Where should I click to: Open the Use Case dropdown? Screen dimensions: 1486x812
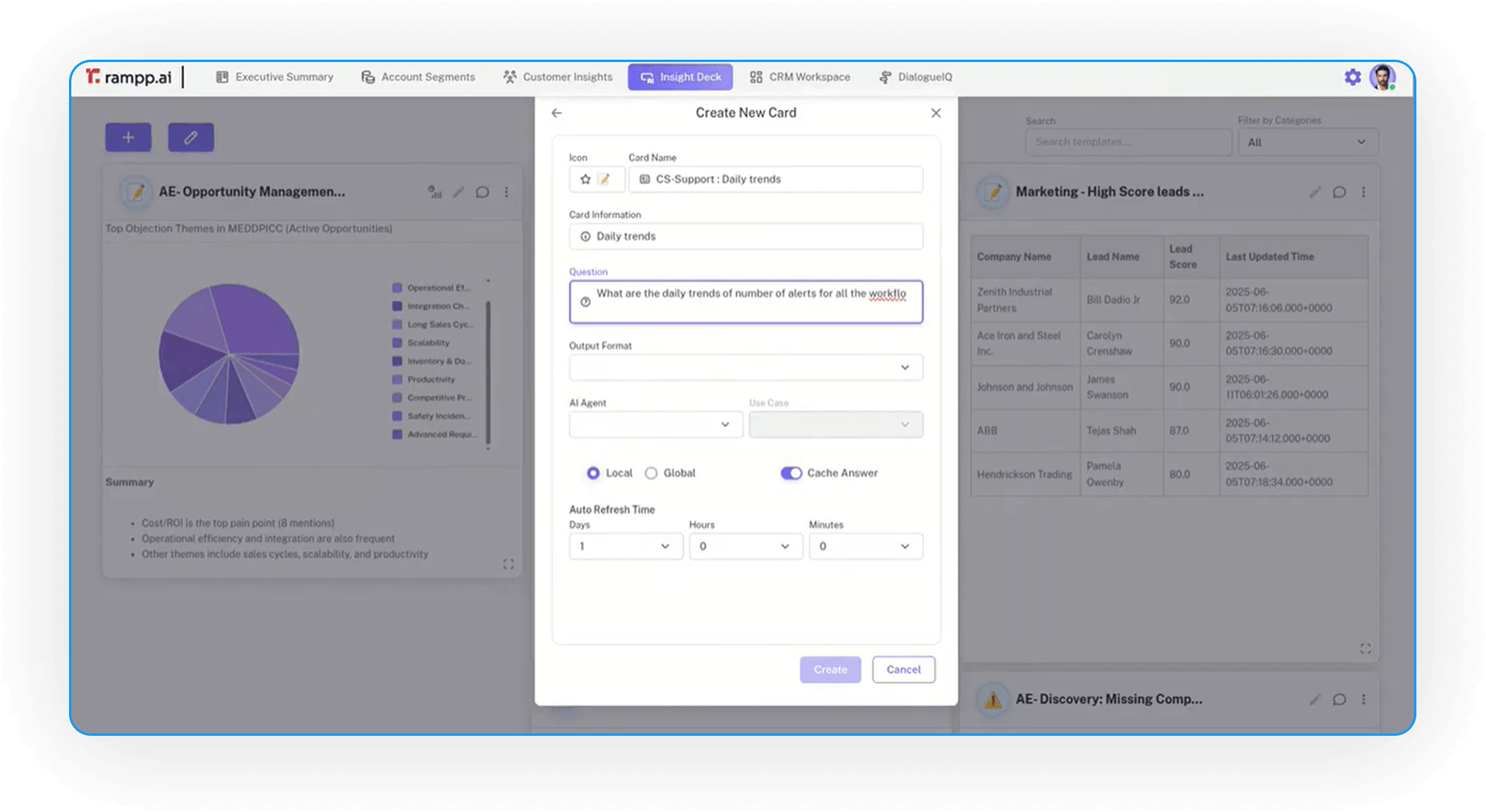point(835,425)
